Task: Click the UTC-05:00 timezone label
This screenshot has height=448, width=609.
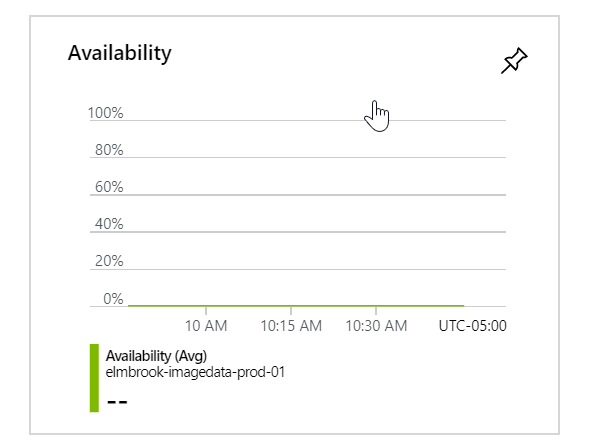Action: (x=472, y=325)
